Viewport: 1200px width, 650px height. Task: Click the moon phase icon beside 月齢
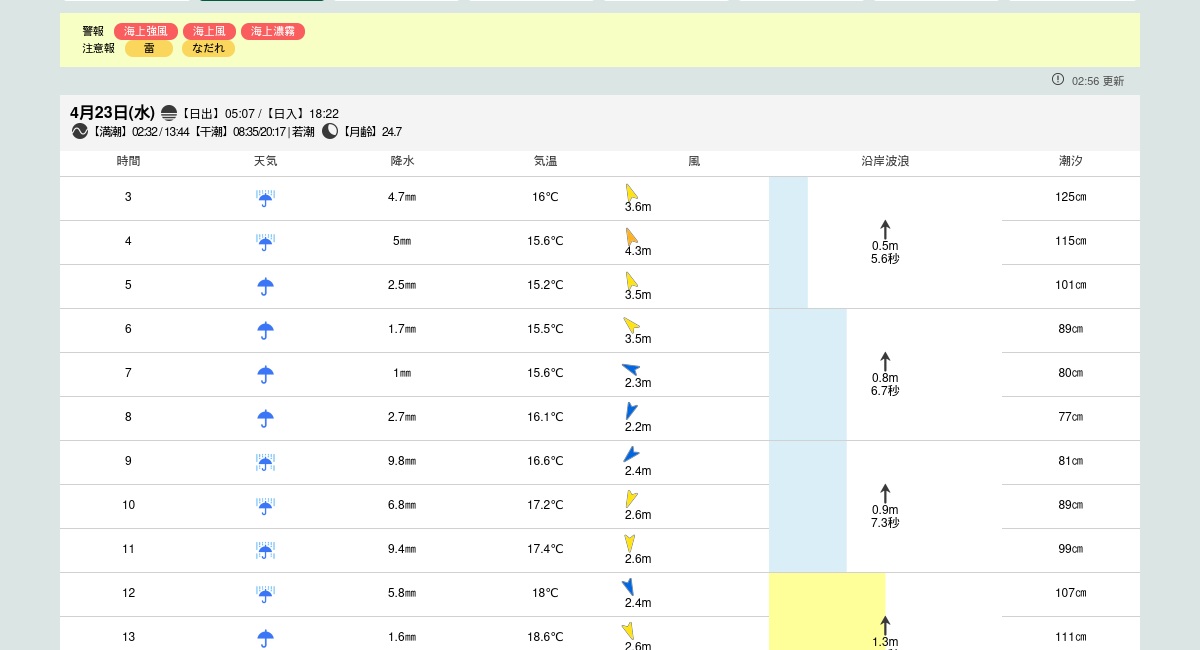click(x=330, y=131)
